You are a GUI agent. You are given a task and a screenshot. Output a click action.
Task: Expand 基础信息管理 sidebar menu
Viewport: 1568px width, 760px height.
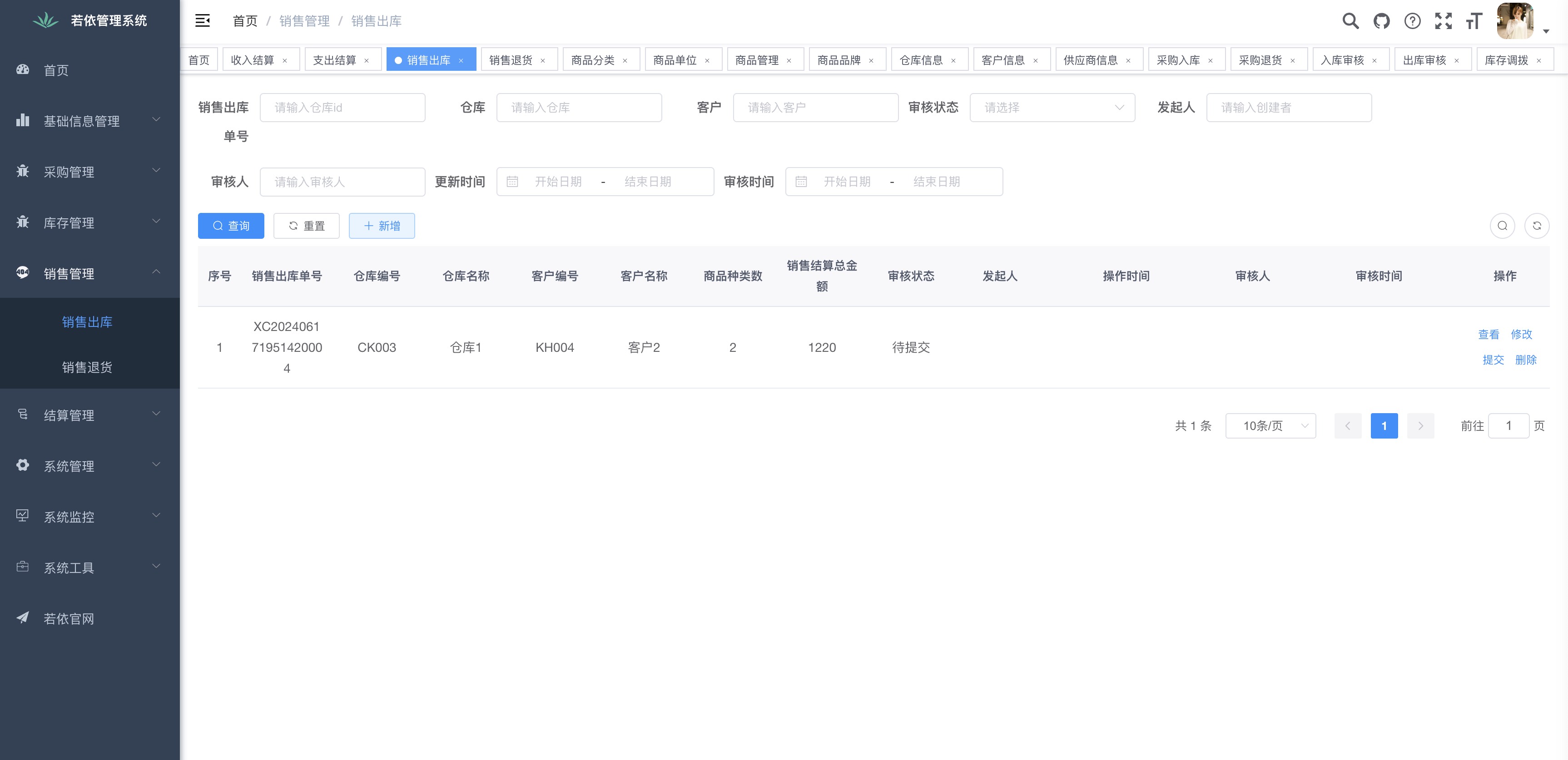point(90,120)
